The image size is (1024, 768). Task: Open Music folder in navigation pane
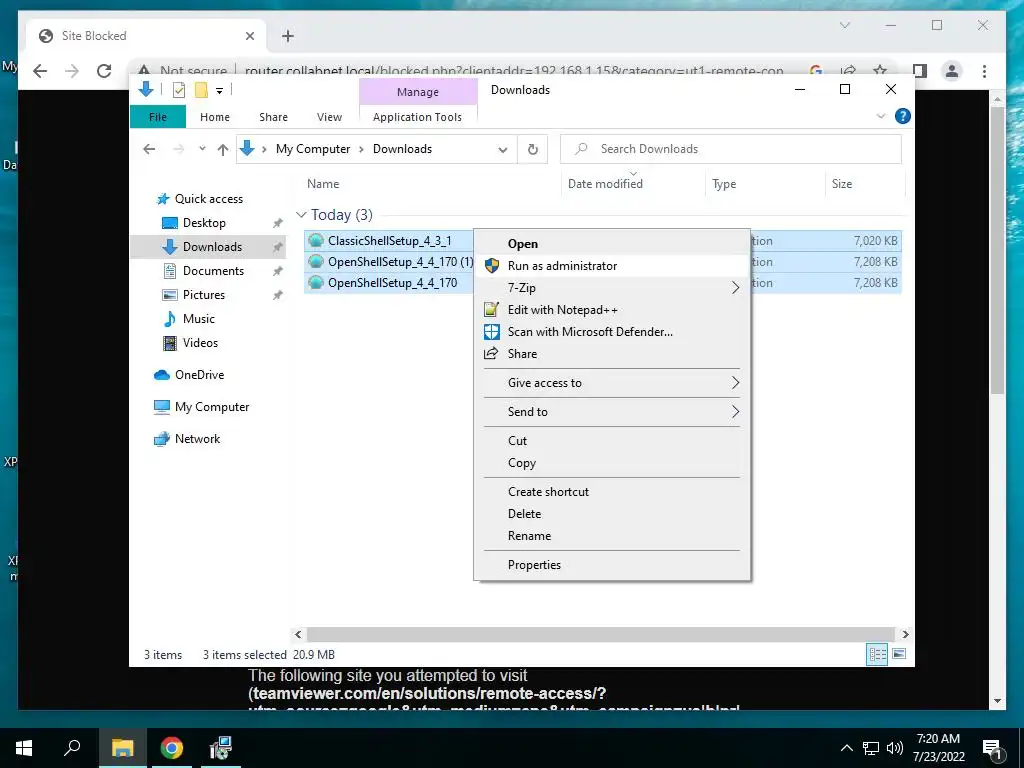pos(199,319)
